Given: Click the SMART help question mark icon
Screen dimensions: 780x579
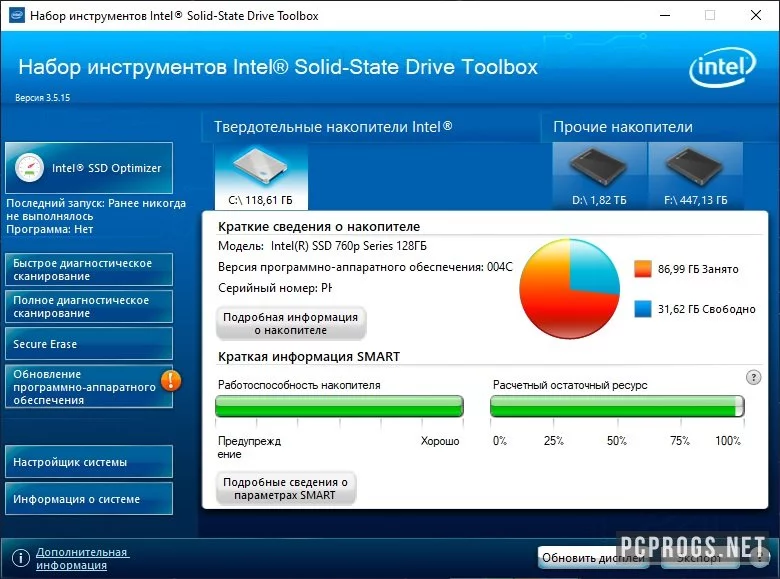Looking at the screenshot, I should 754,378.
